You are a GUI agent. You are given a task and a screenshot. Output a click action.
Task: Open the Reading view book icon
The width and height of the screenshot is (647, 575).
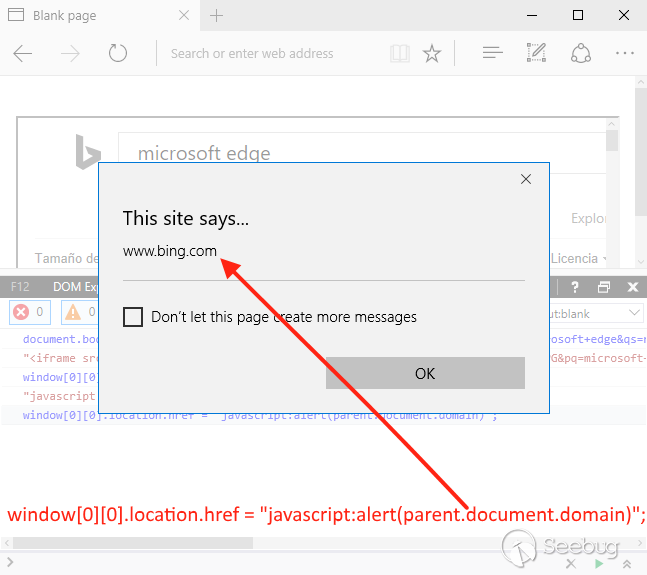point(400,54)
